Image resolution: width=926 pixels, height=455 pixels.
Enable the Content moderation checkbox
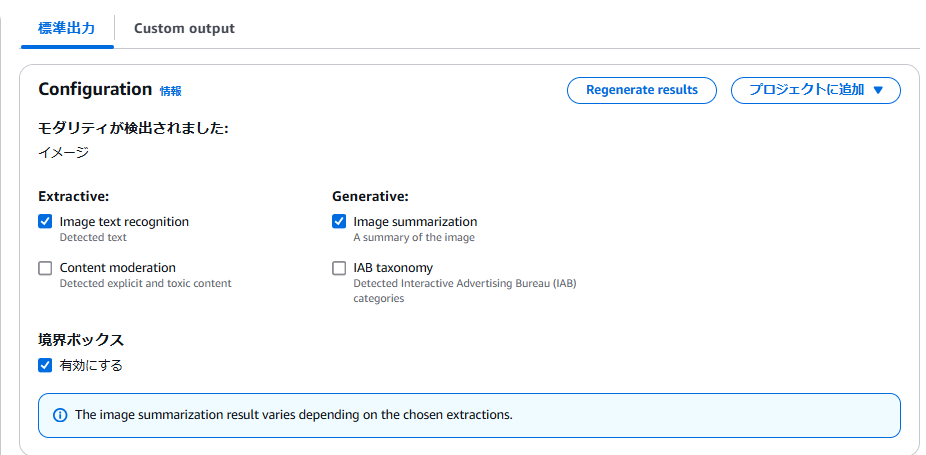[x=45, y=268]
